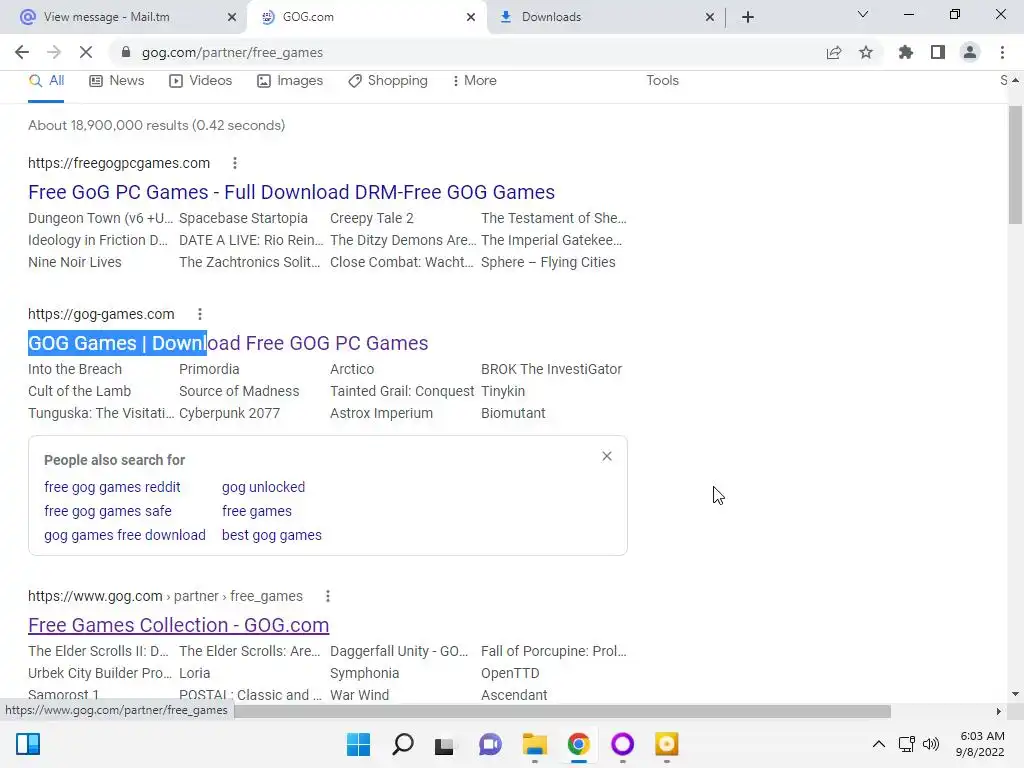Open the Extensions puzzle icon
The height and width of the screenshot is (768, 1024).
[x=905, y=52]
